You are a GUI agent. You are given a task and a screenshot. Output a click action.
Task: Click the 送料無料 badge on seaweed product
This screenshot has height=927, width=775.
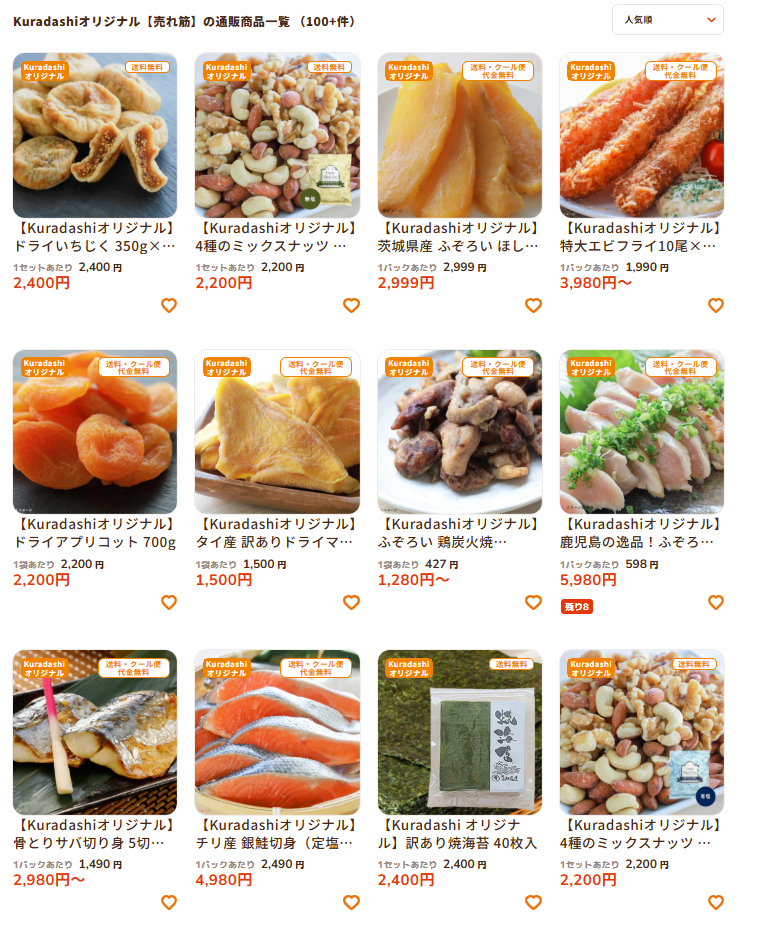[x=511, y=664]
